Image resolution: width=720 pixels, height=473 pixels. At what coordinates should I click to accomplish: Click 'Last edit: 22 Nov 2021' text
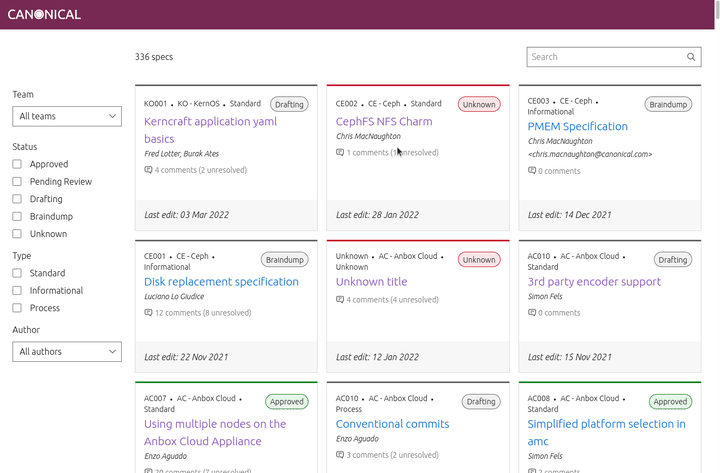[186, 357]
